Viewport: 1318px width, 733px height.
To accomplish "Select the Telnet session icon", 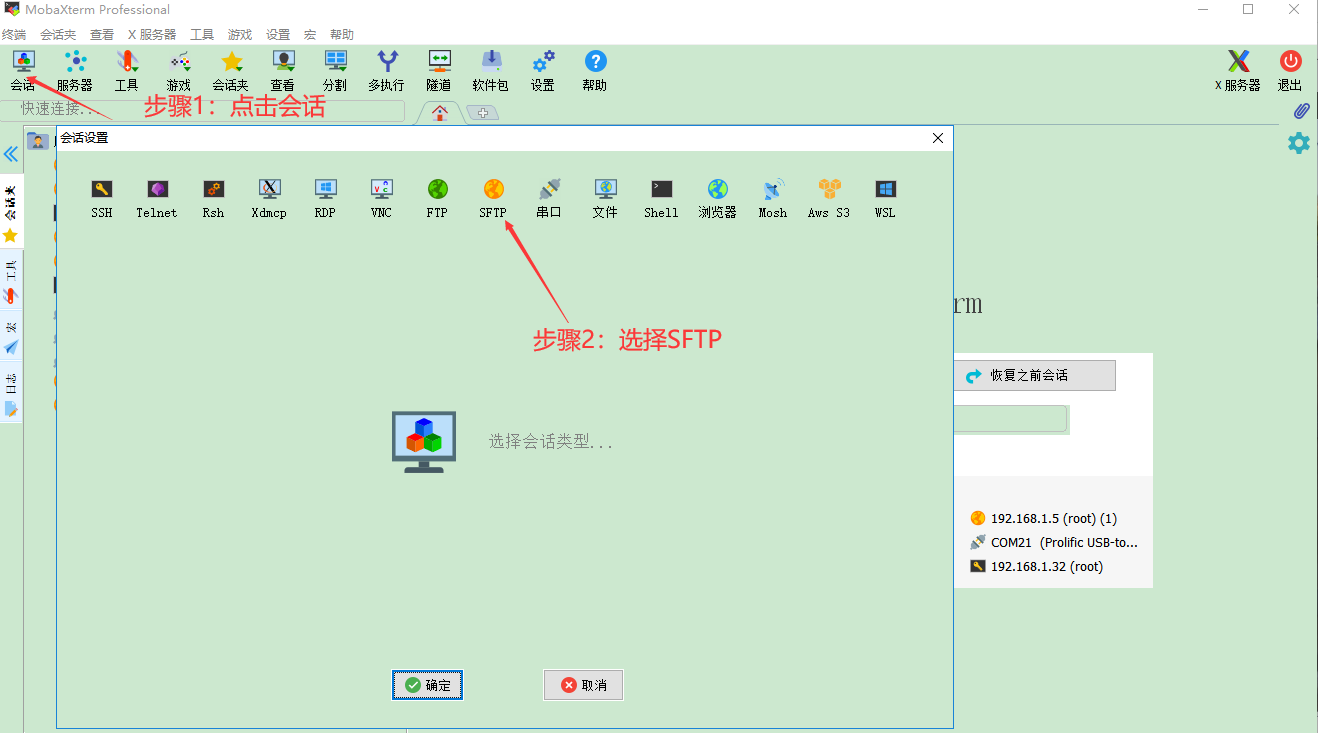I will (x=157, y=197).
